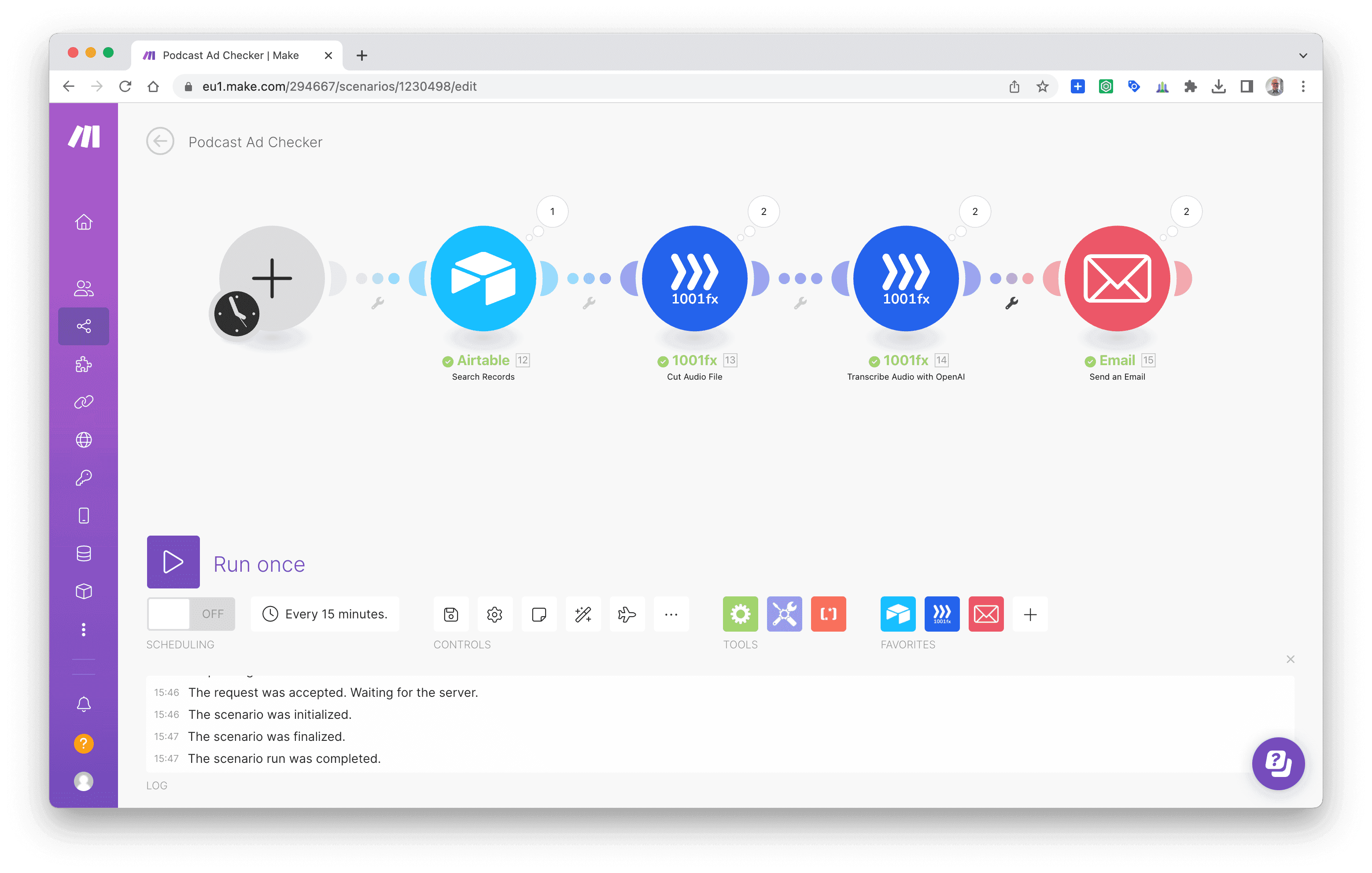Image resolution: width=1372 pixels, height=873 pixels.
Task: Open Webhooks globe icon in sidebar
Action: [x=84, y=440]
